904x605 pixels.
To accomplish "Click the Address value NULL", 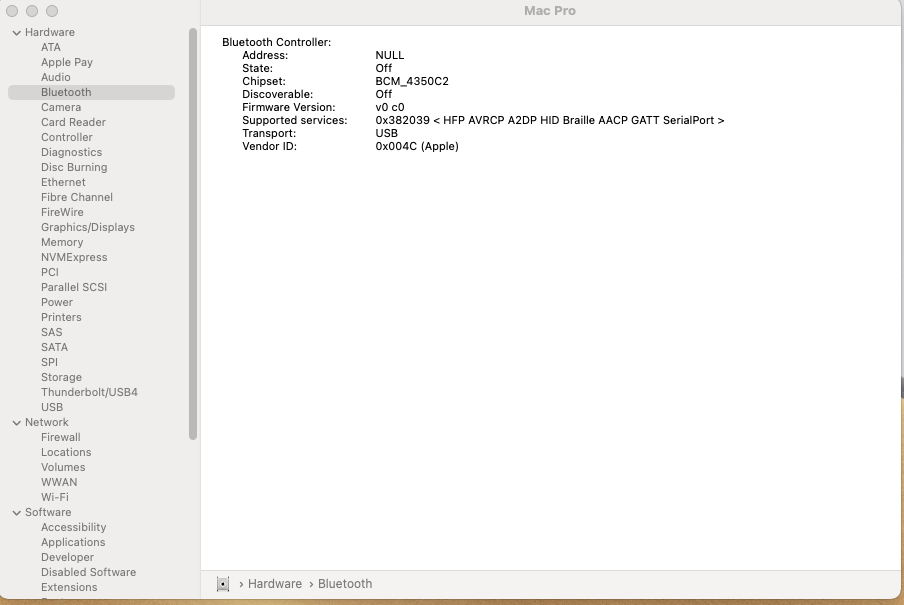I will pyautogui.click(x=390, y=55).
